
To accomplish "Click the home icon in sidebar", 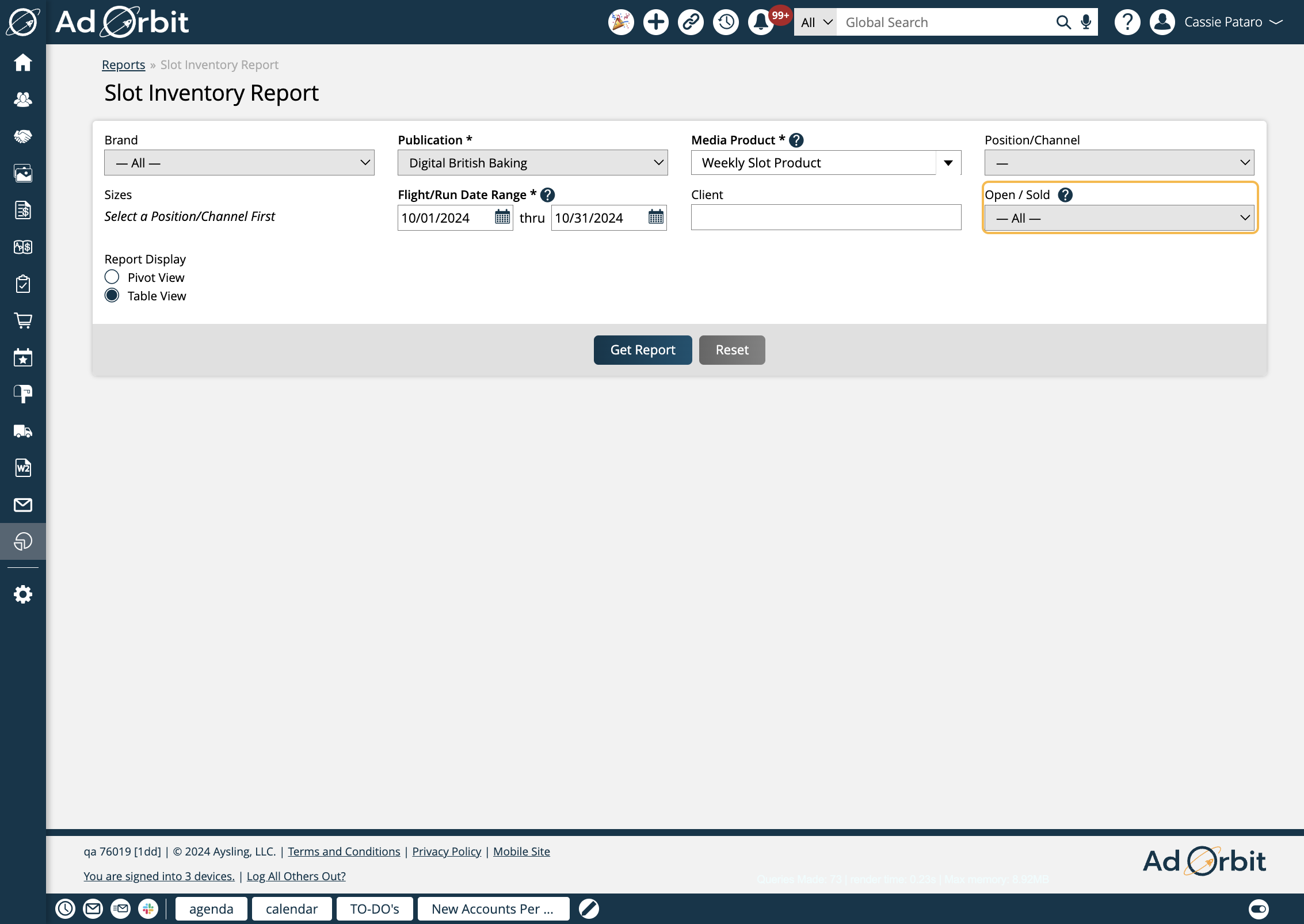I will (x=23, y=62).
